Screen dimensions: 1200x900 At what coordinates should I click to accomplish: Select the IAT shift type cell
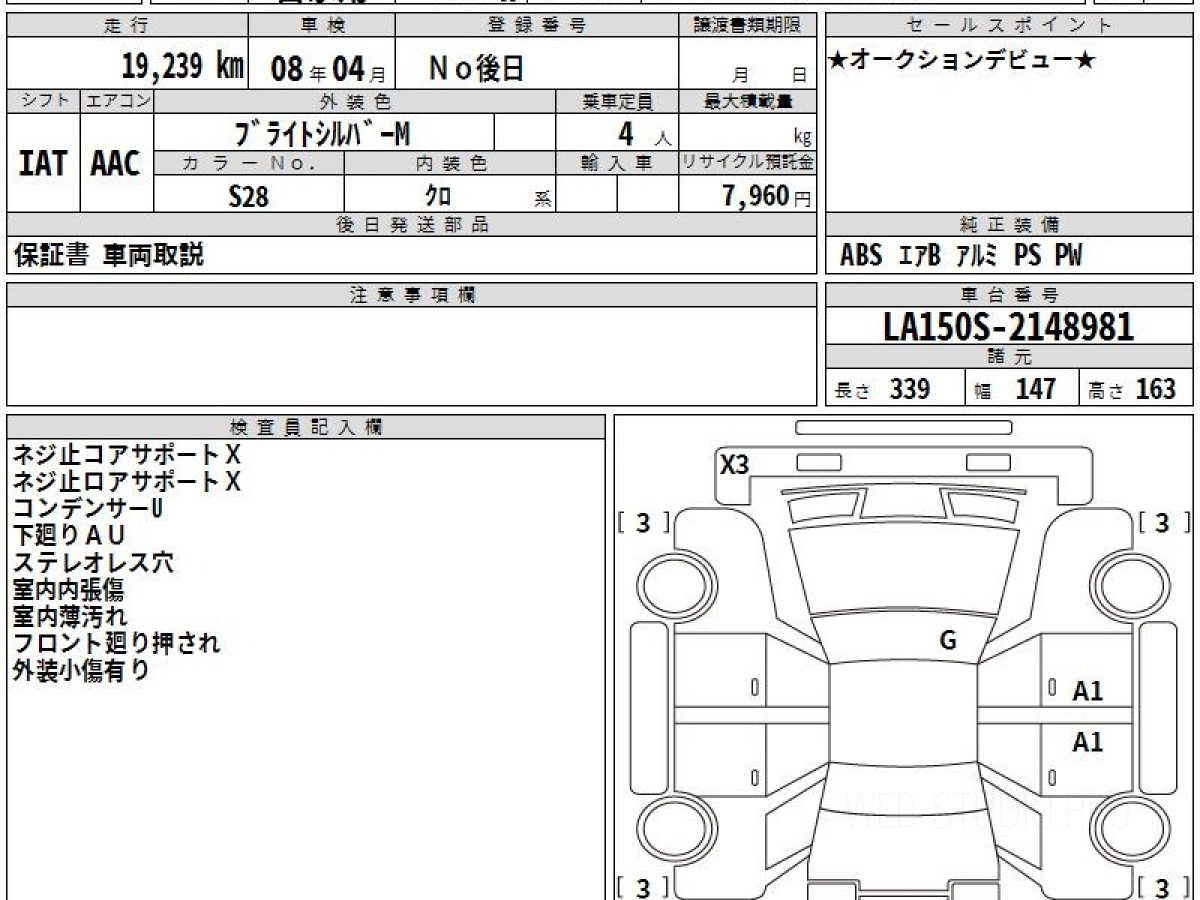coord(43,164)
